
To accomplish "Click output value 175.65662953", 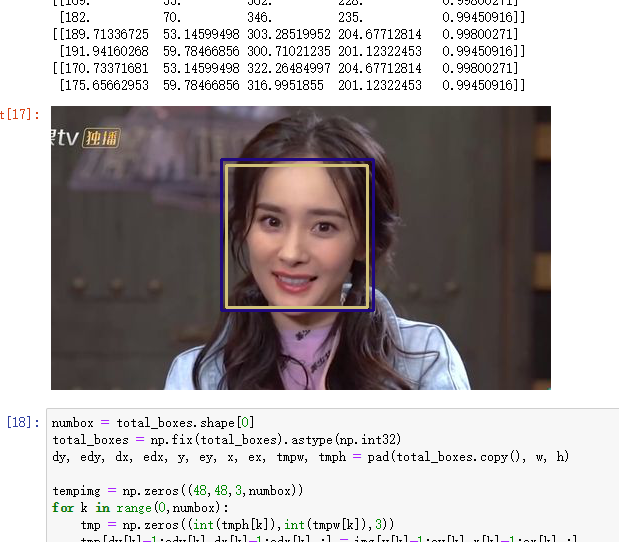I will [x=107, y=85].
